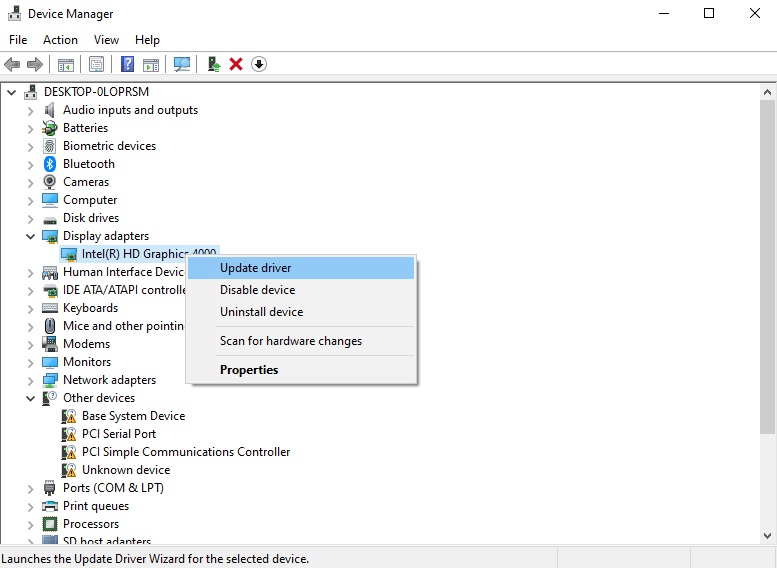This screenshot has height=568, width=777.
Task: Click the Show/Hide console tree icon
Action: (x=66, y=64)
